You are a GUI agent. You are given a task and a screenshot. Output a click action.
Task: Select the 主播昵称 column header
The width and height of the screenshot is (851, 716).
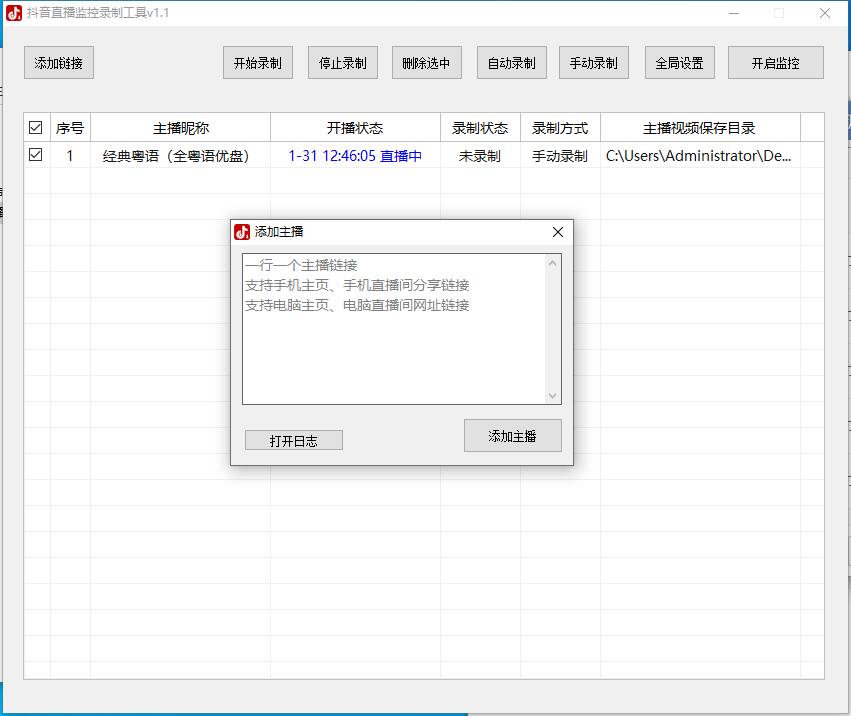[x=180, y=127]
